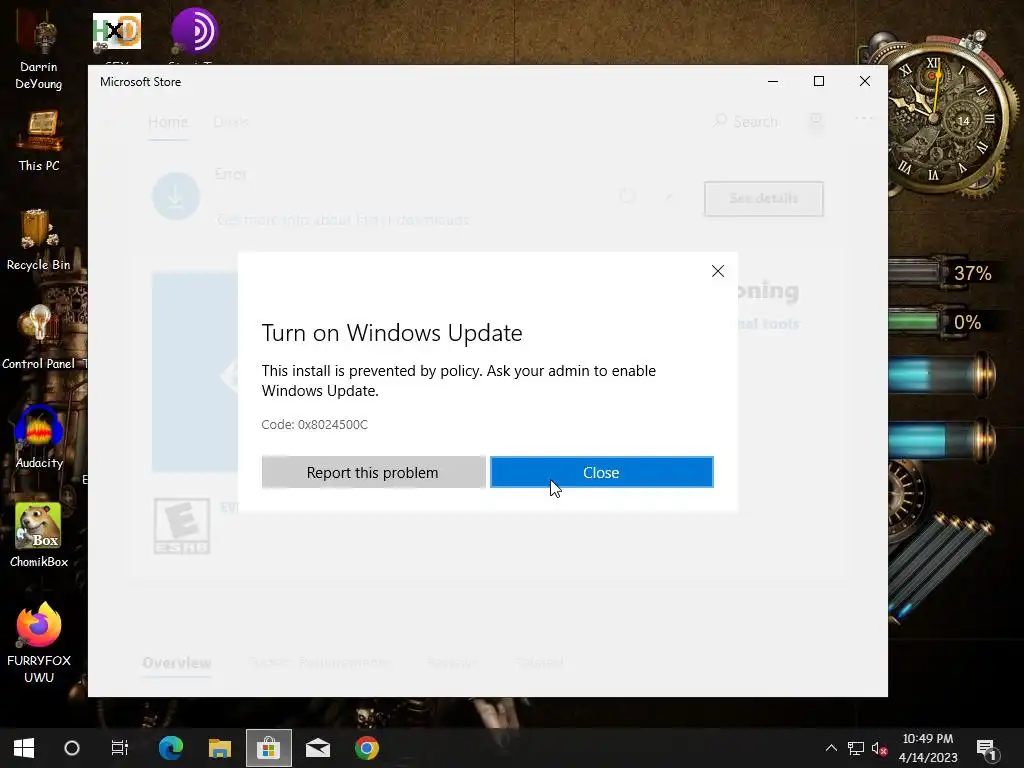Image resolution: width=1024 pixels, height=768 pixels.
Task: Click the muted volume tray icon
Action: pos(879,748)
